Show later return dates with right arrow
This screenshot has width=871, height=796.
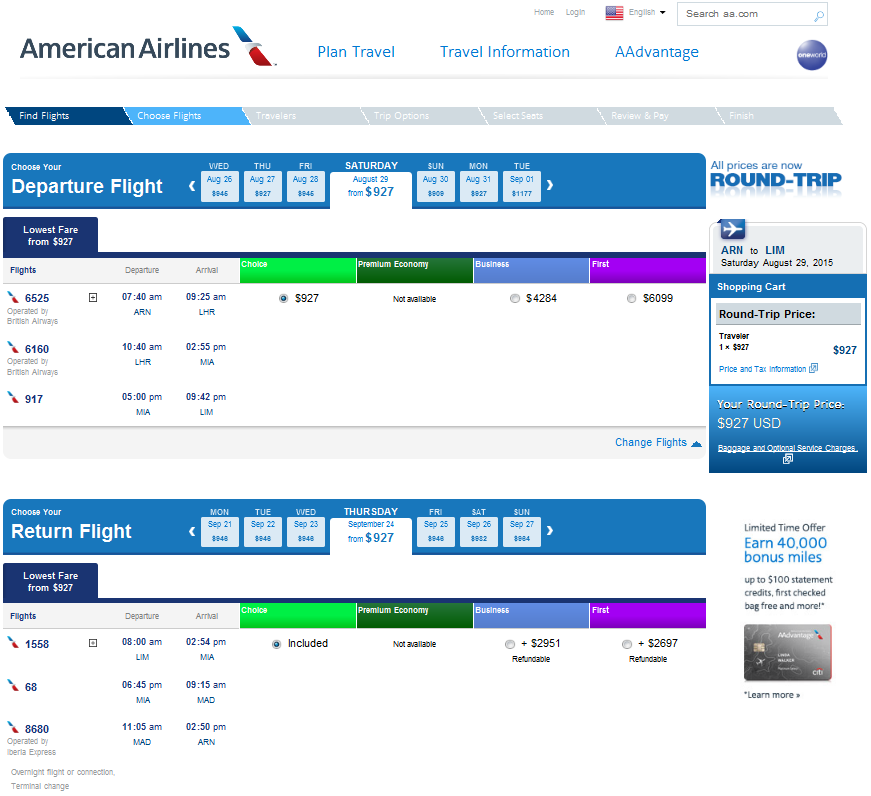click(549, 530)
